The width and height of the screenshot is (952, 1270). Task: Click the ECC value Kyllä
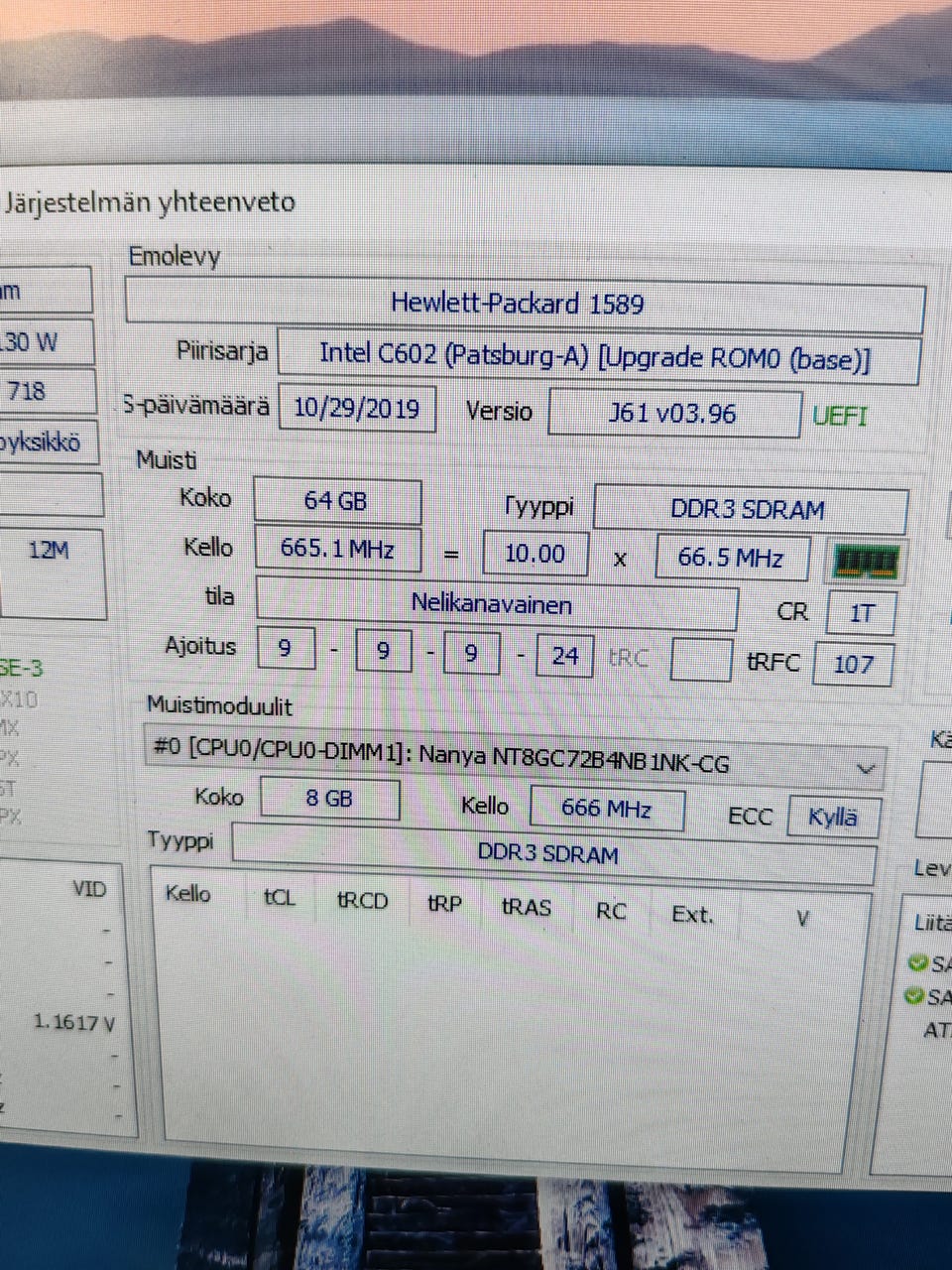pyautogui.click(x=833, y=818)
